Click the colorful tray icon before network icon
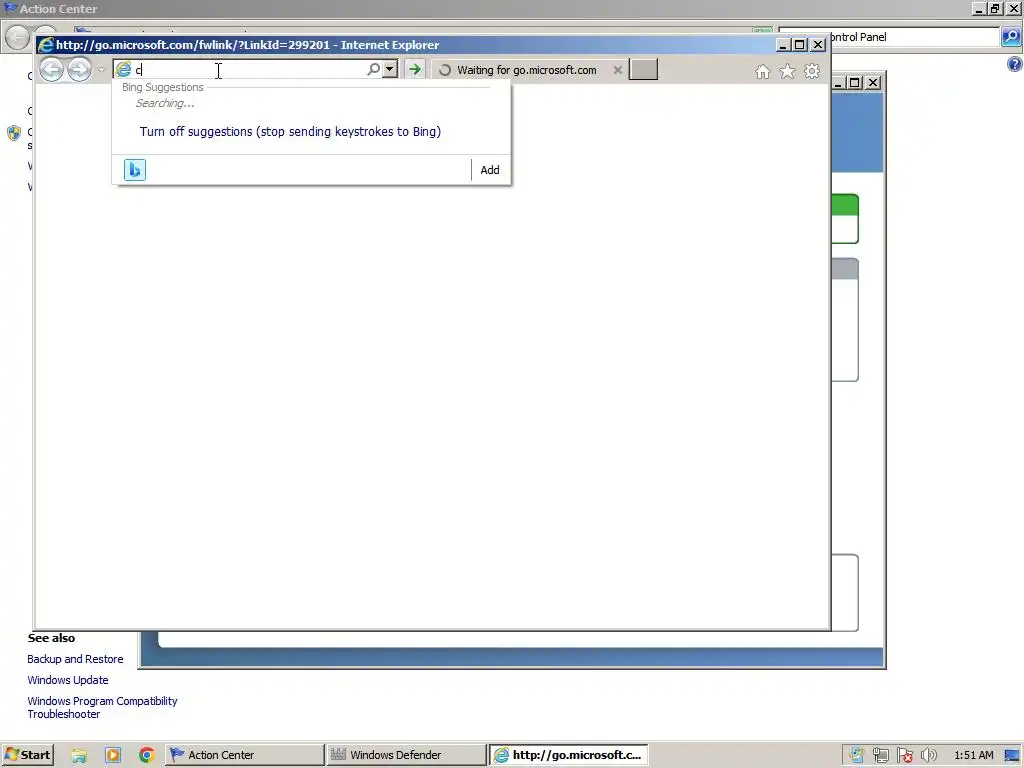Screen dimensions: 1024x768 point(856,755)
